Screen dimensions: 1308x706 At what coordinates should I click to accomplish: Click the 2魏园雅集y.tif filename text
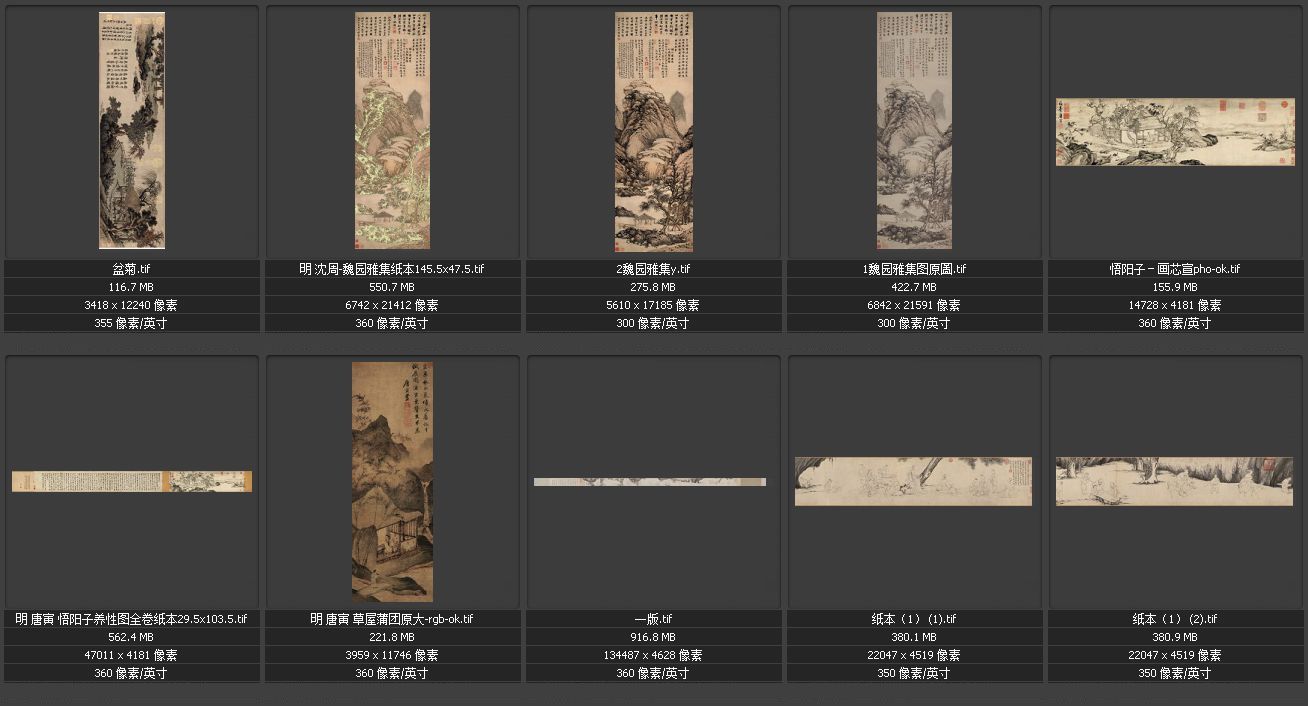point(653,269)
